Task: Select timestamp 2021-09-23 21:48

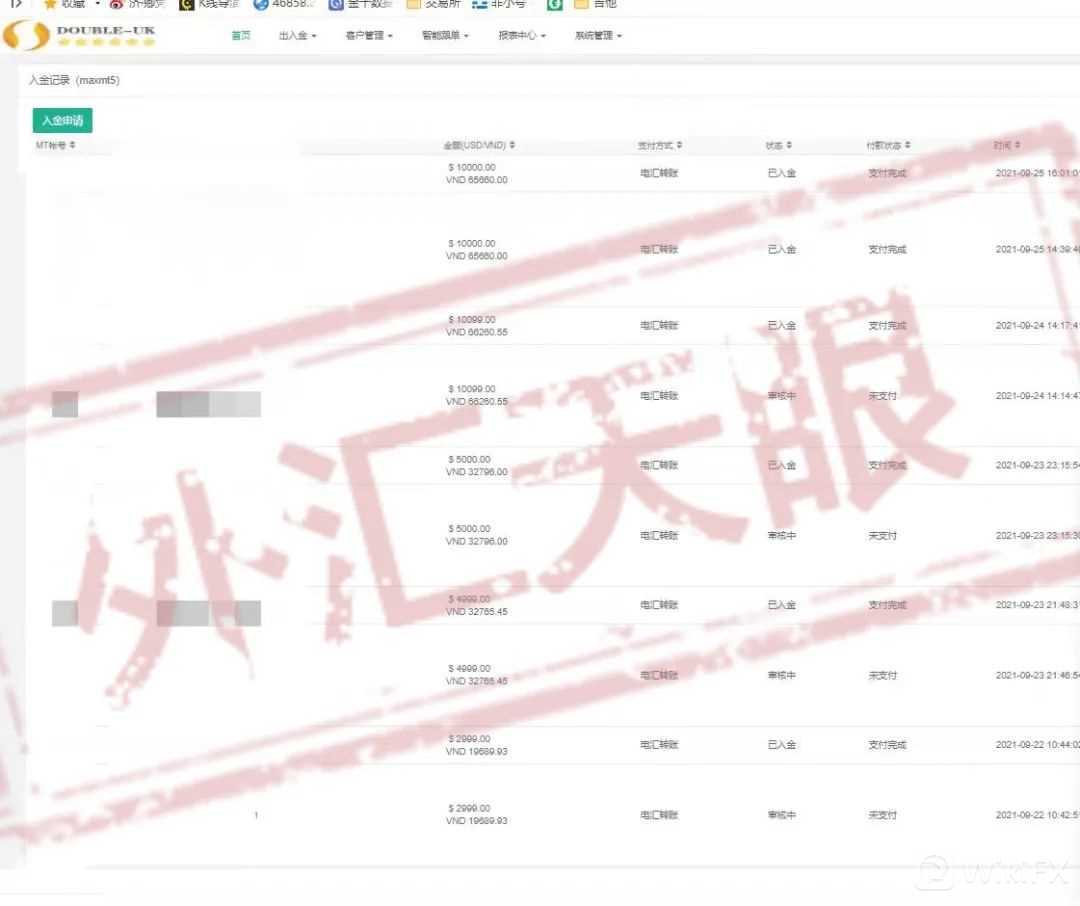Action: pos(1037,605)
